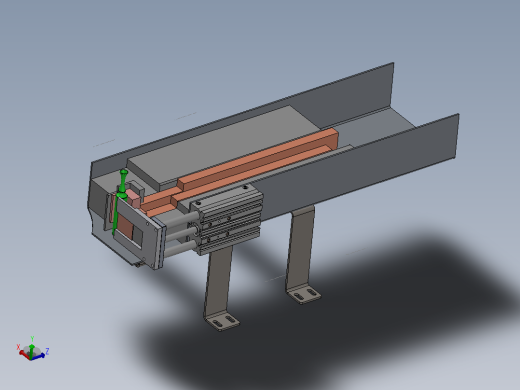Click the red X axis of the orientation triad
Viewport: 520px width, 390px height.
click(x=25, y=354)
